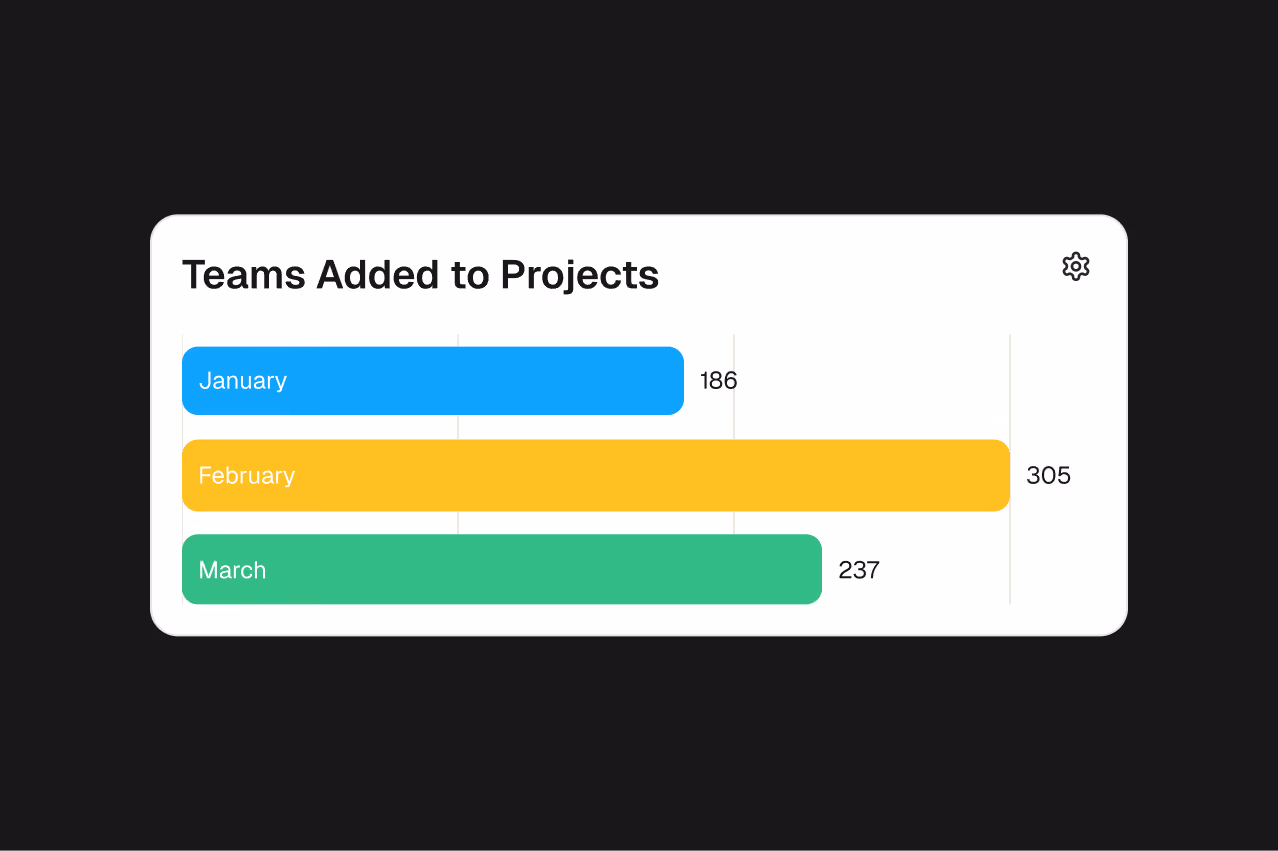Click the February bar's rounded right end
The image size is (1278, 851).
pos(1002,475)
